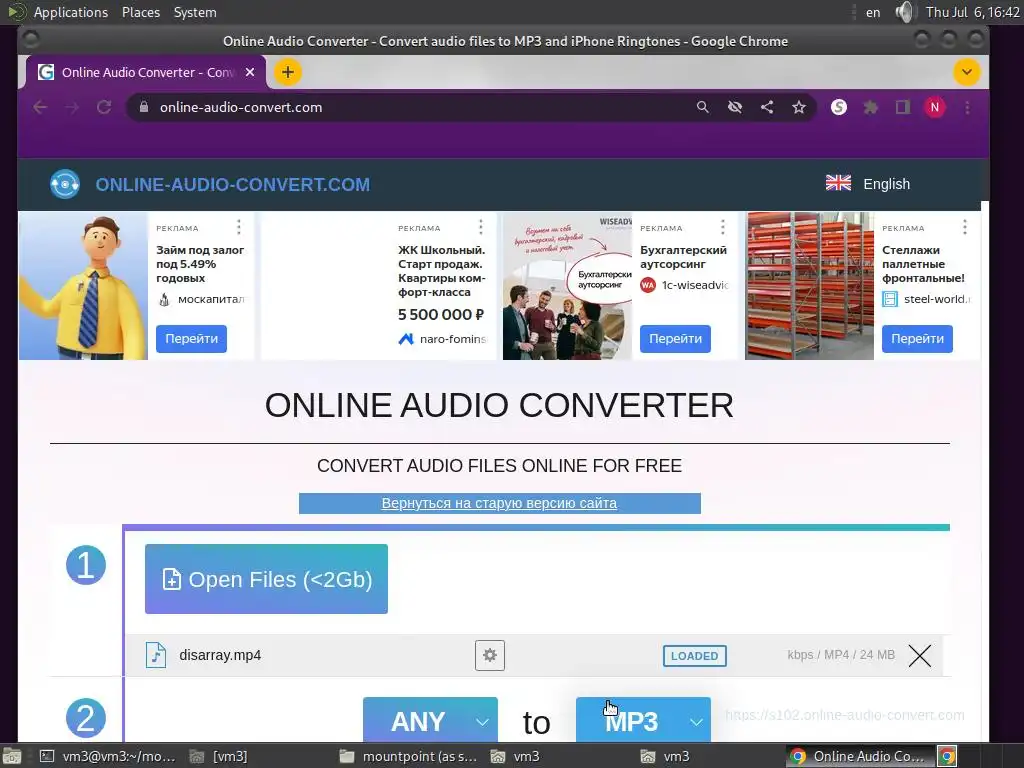Expand the ANY source format dropdown
Viewport: 1024px width, 768px height.
430,721
